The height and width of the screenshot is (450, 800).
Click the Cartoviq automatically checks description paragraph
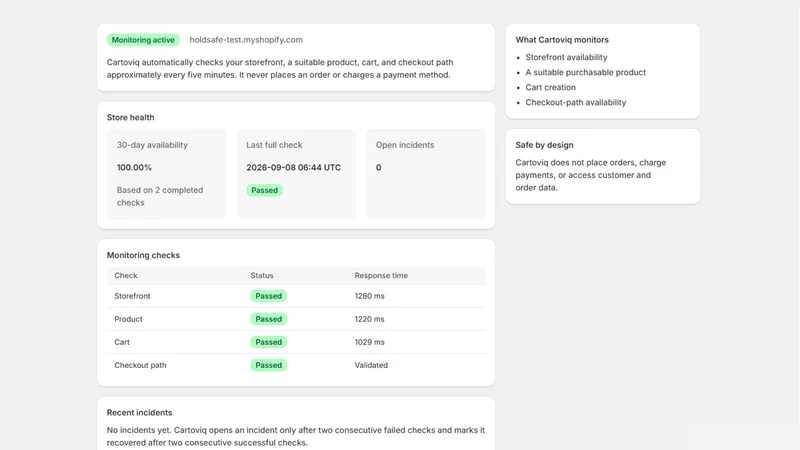tap(280, 68)
